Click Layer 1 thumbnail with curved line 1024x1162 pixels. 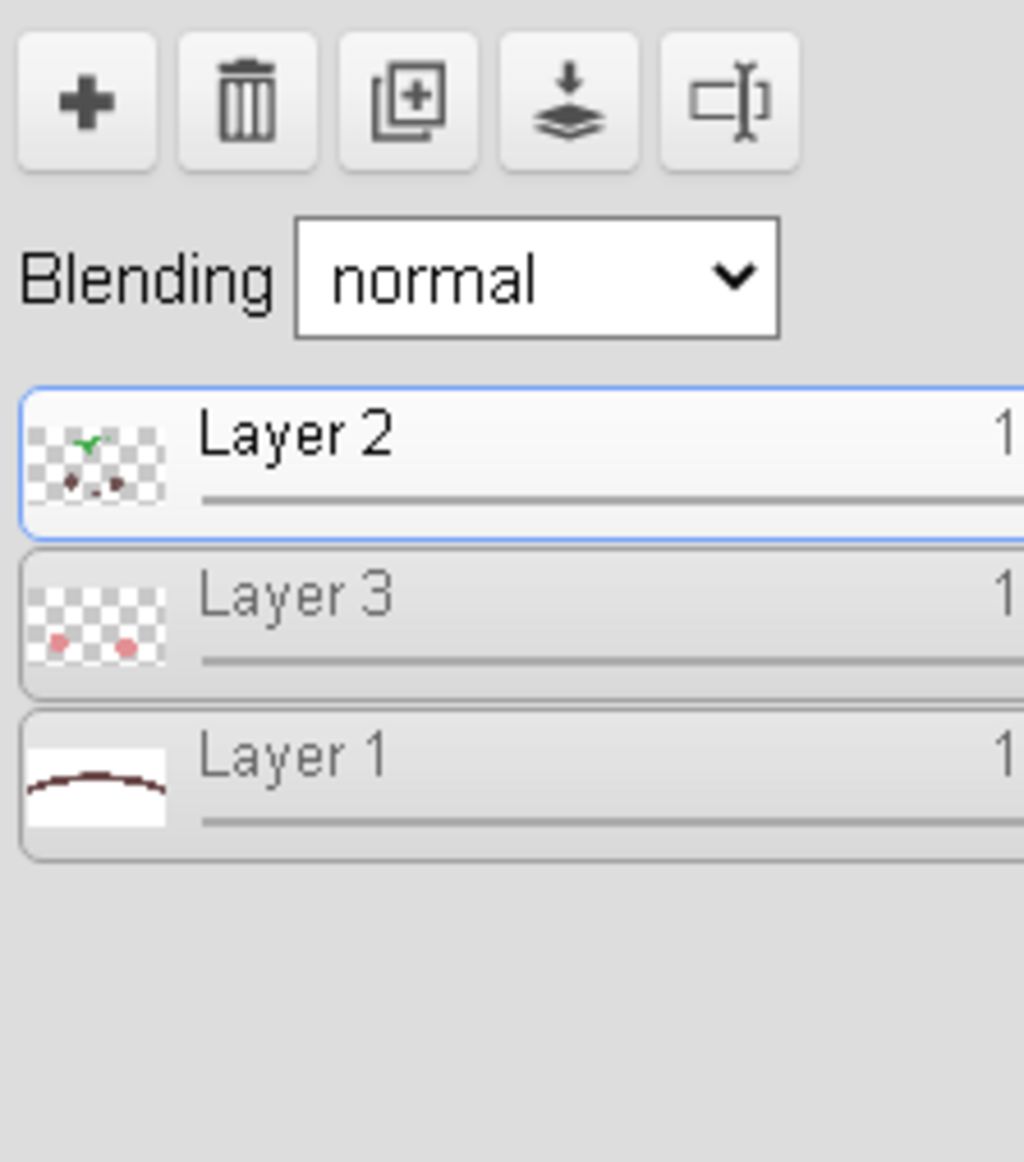pos(96,786)
